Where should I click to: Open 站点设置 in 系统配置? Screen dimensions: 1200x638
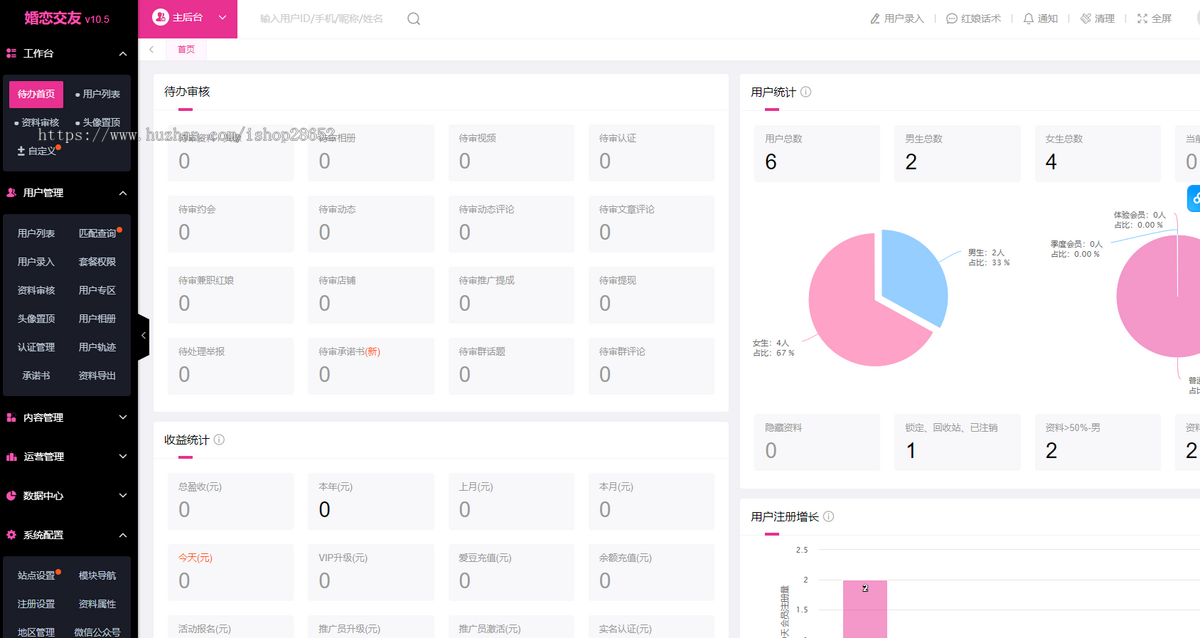point(36,576)
